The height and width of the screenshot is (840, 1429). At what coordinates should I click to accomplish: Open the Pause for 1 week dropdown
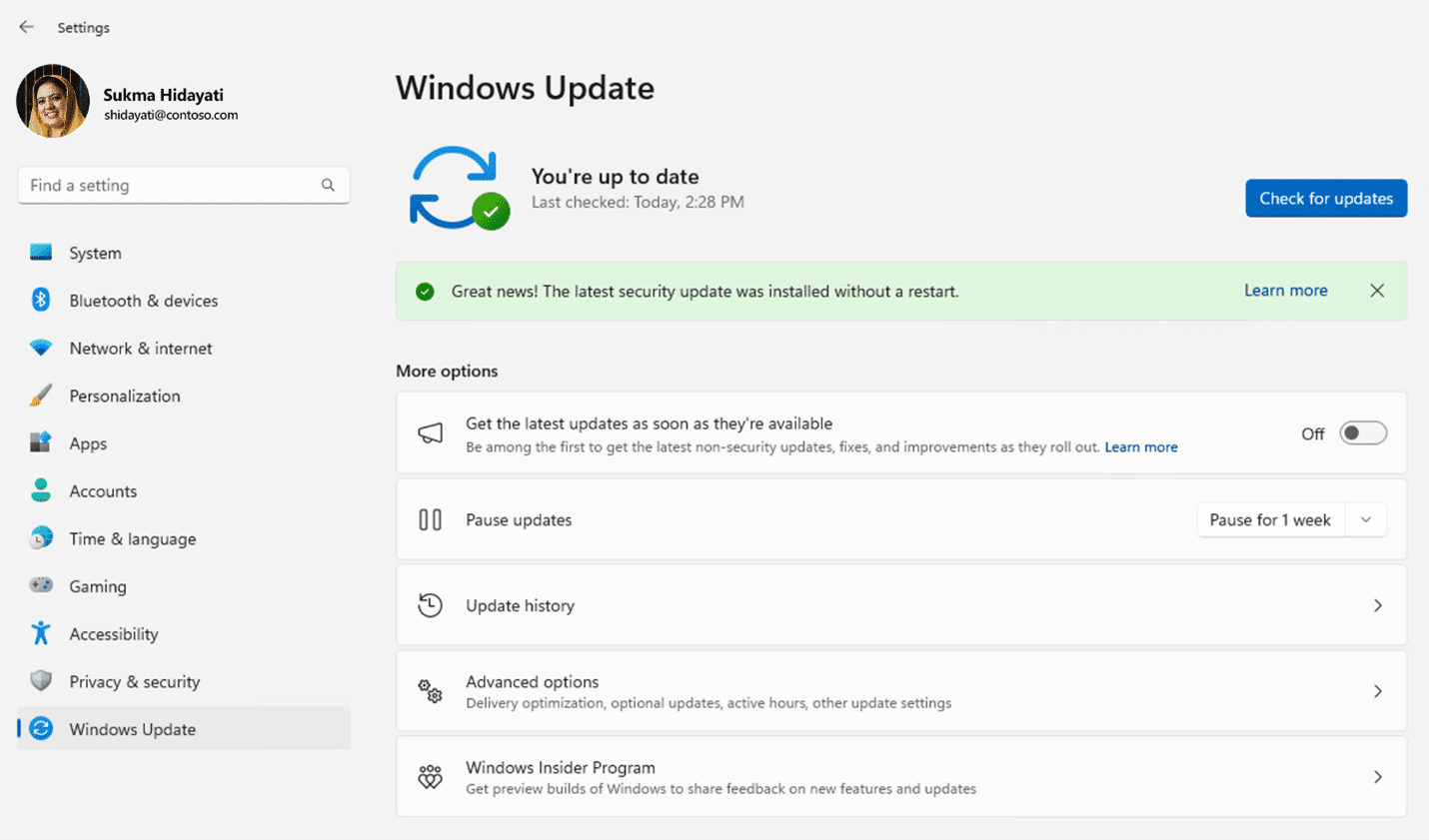1366,519
